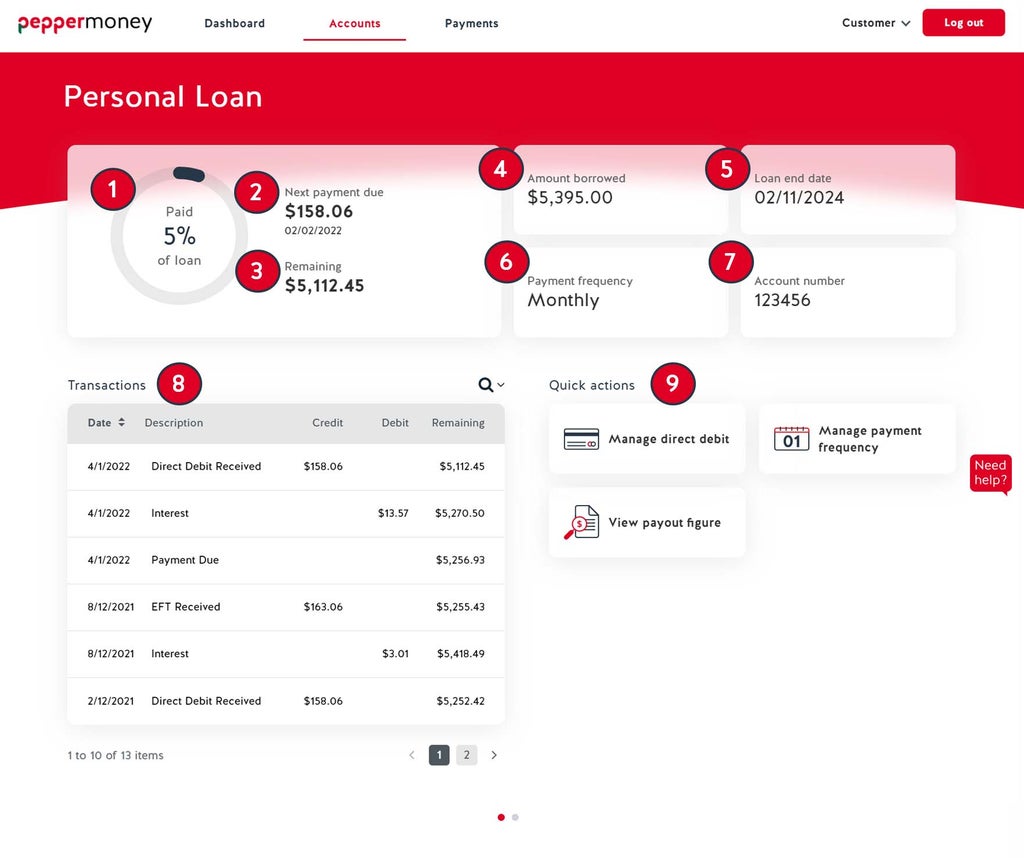Open page 2 of transactions
Viewport: 1024px width, 858px height.
(x=466, y=755)
